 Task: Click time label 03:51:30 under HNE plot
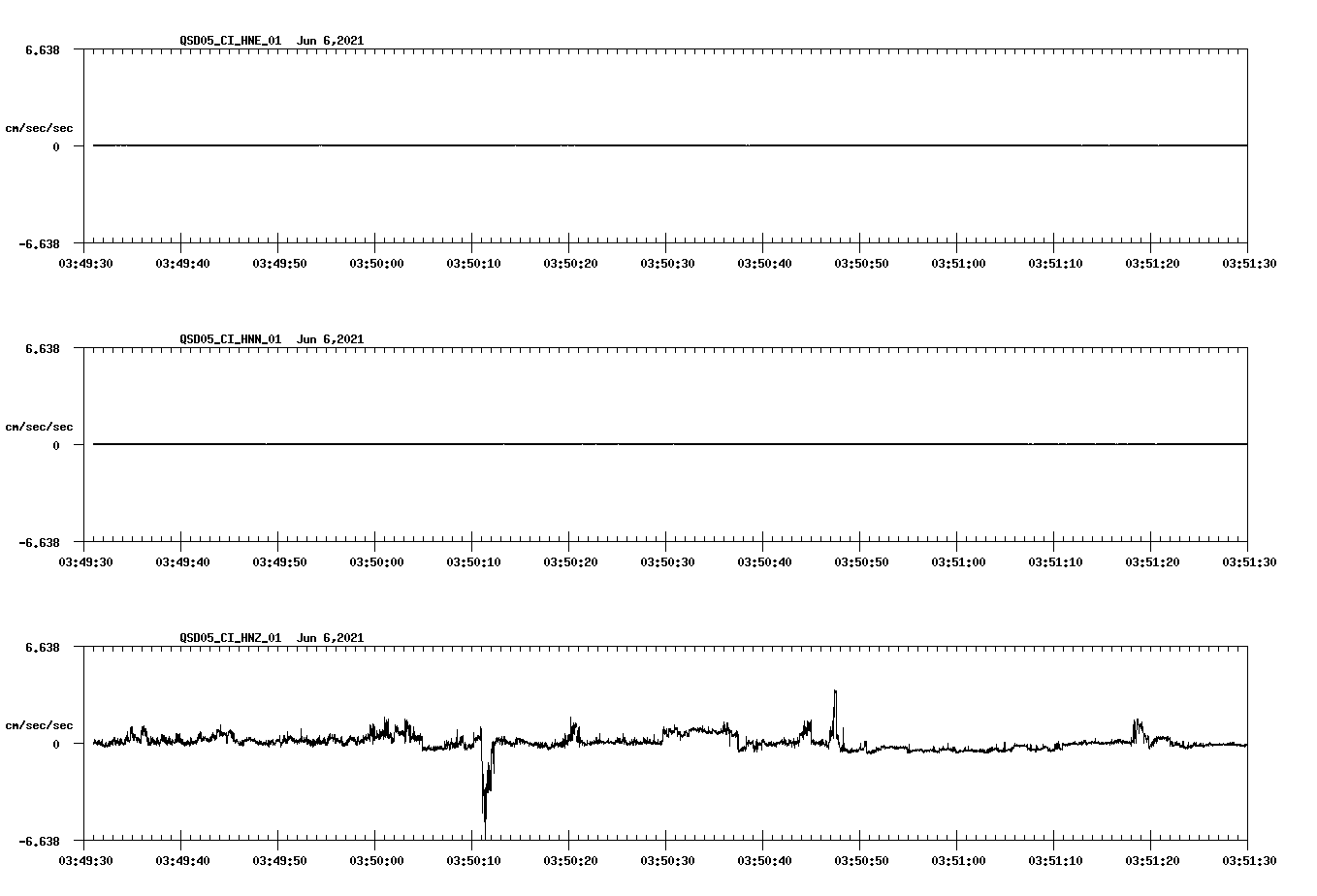1249,264
